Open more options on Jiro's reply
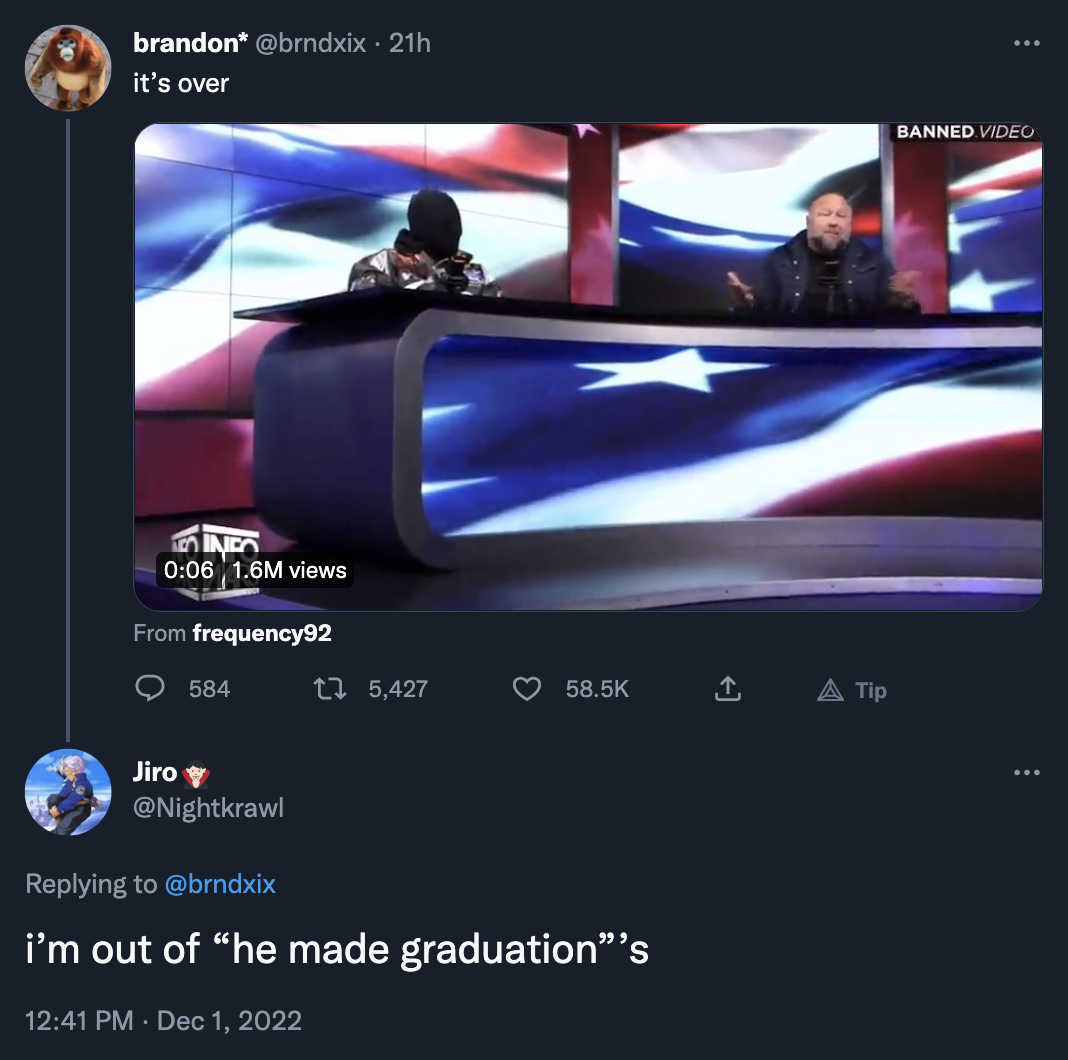The width and height of the screenshot is (1068, 1060). (1025, 770)
